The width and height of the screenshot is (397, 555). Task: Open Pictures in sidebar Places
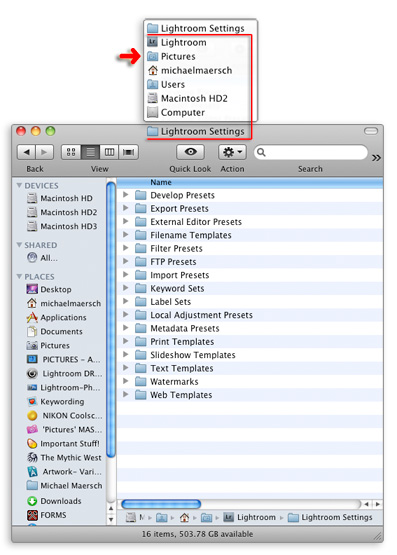point(48,345)
